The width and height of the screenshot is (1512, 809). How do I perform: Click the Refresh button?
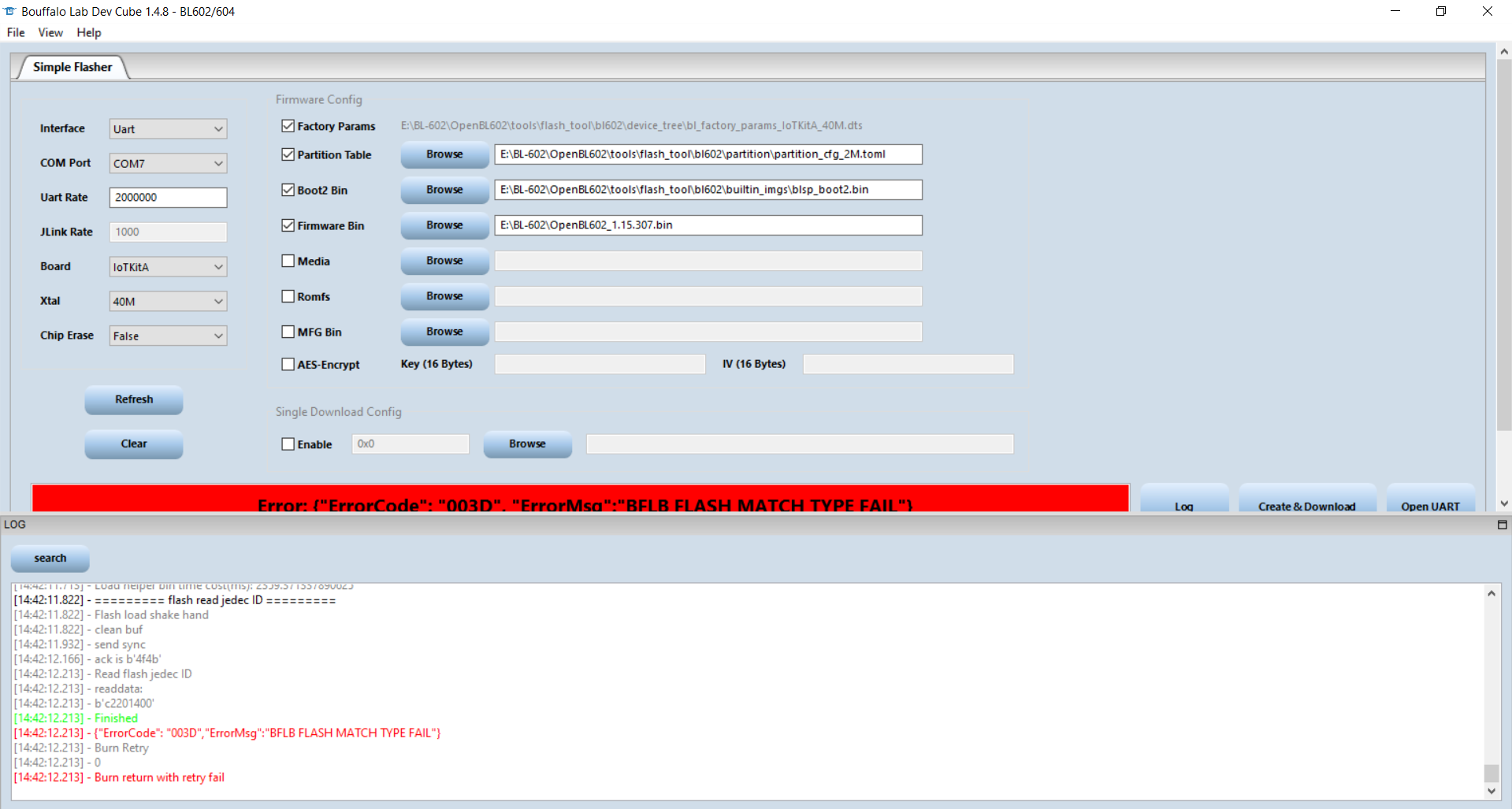pos(134,399)
